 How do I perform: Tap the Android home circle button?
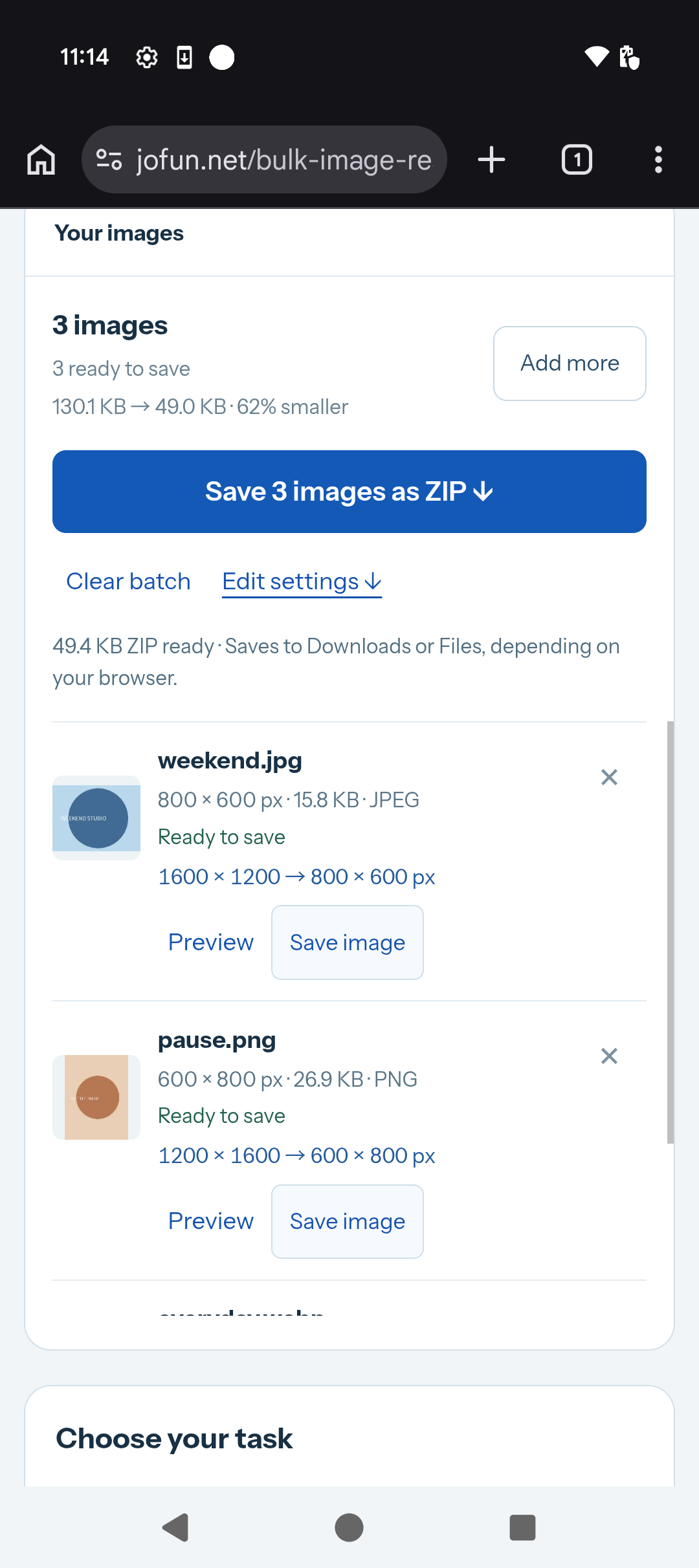point(349,1527)
